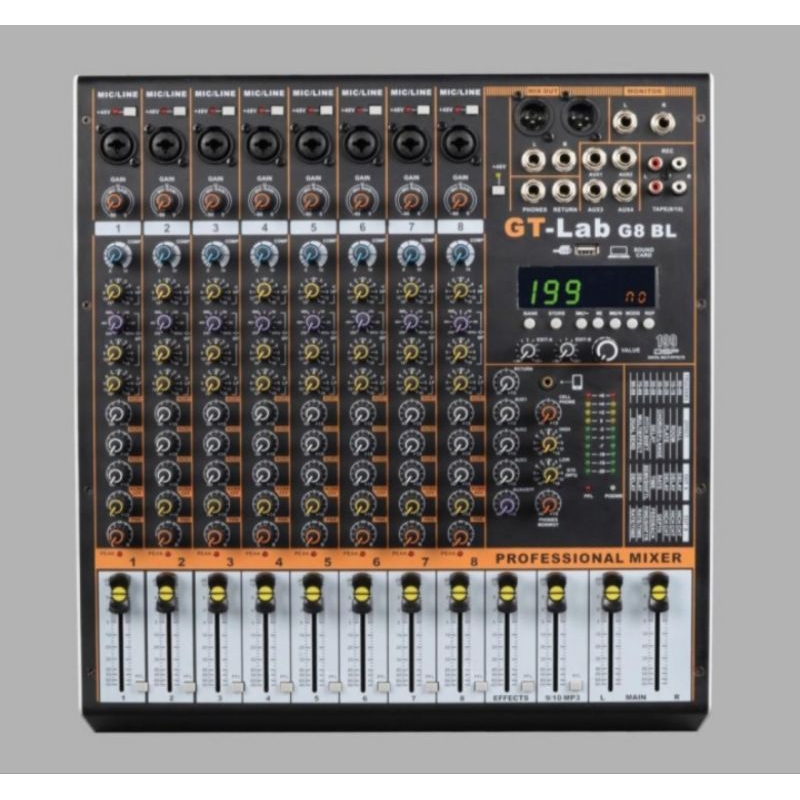800x800 pixels.
Task: Select the AUX3 output jack
Action: pos(596,190)
